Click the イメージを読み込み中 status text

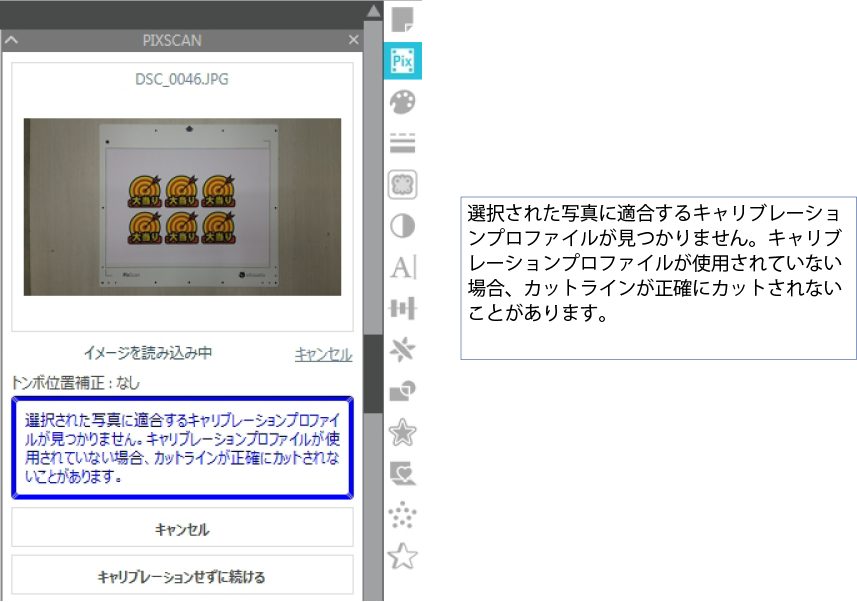(x=148, y=353)
